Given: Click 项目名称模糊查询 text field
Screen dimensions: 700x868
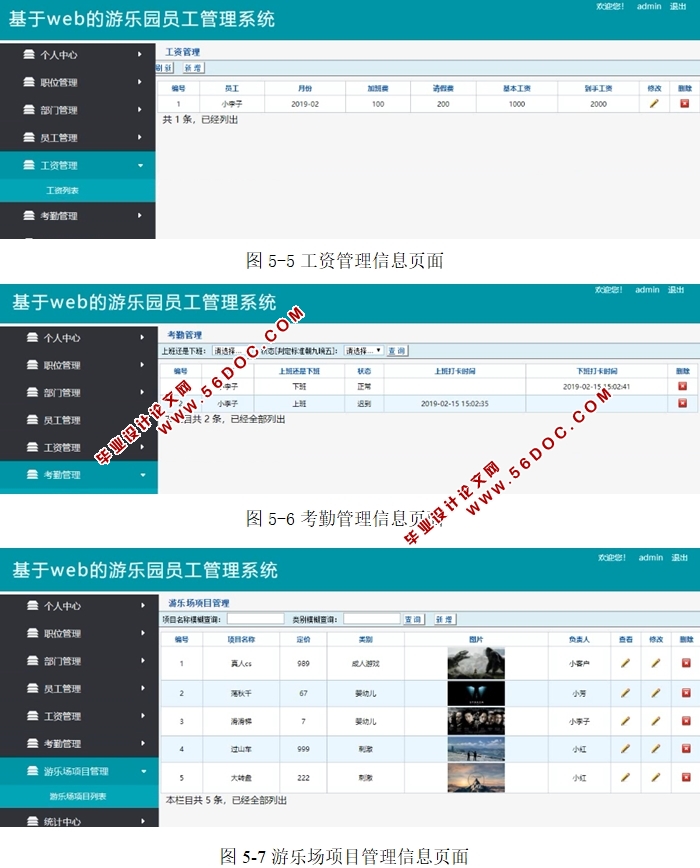Looking at the screenshot, I should [x=255, y=620].
